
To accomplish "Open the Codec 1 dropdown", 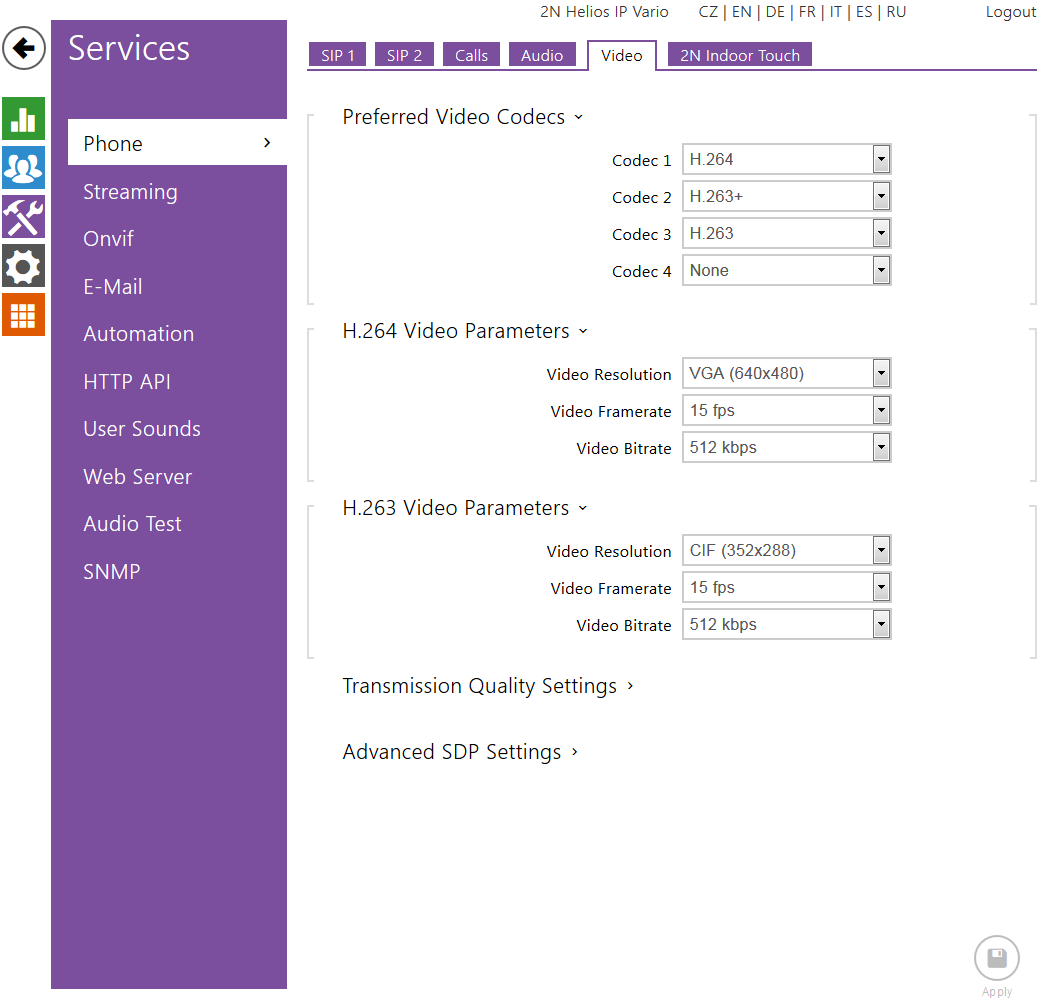I will click(786, 160).
